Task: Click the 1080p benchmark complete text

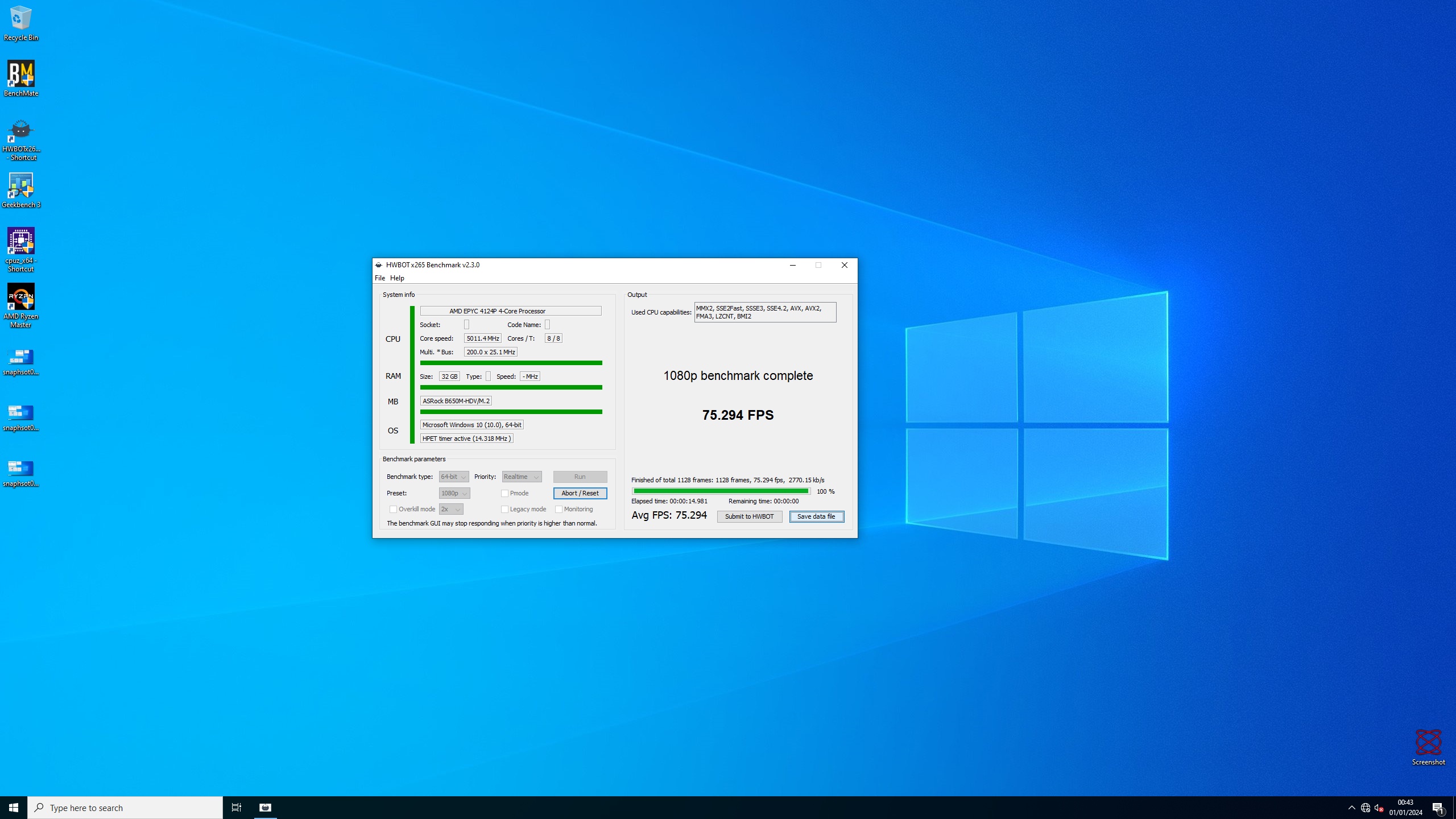Action: point(738,376)
